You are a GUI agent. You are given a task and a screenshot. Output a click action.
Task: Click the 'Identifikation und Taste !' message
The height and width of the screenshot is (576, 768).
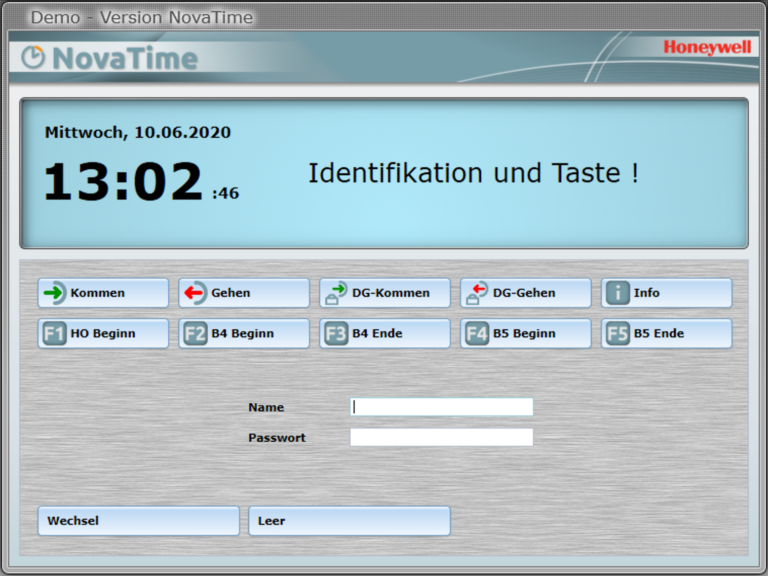(x=474, y=173)
